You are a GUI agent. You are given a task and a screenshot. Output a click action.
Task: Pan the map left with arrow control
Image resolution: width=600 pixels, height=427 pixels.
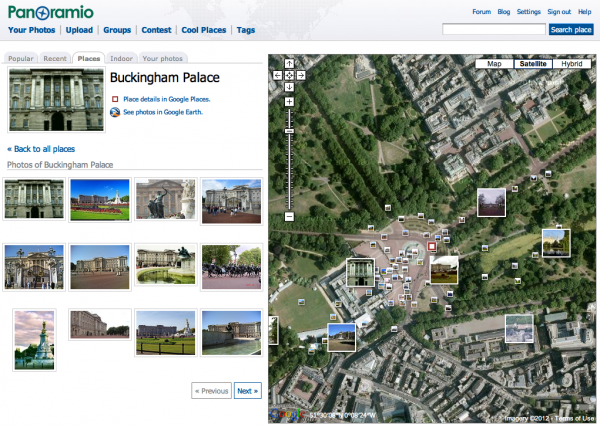pos(278,75)
